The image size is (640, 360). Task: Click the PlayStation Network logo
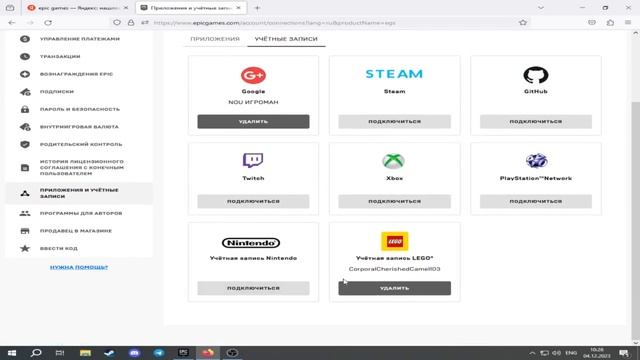pyautogui.click(x=536, y=161)
